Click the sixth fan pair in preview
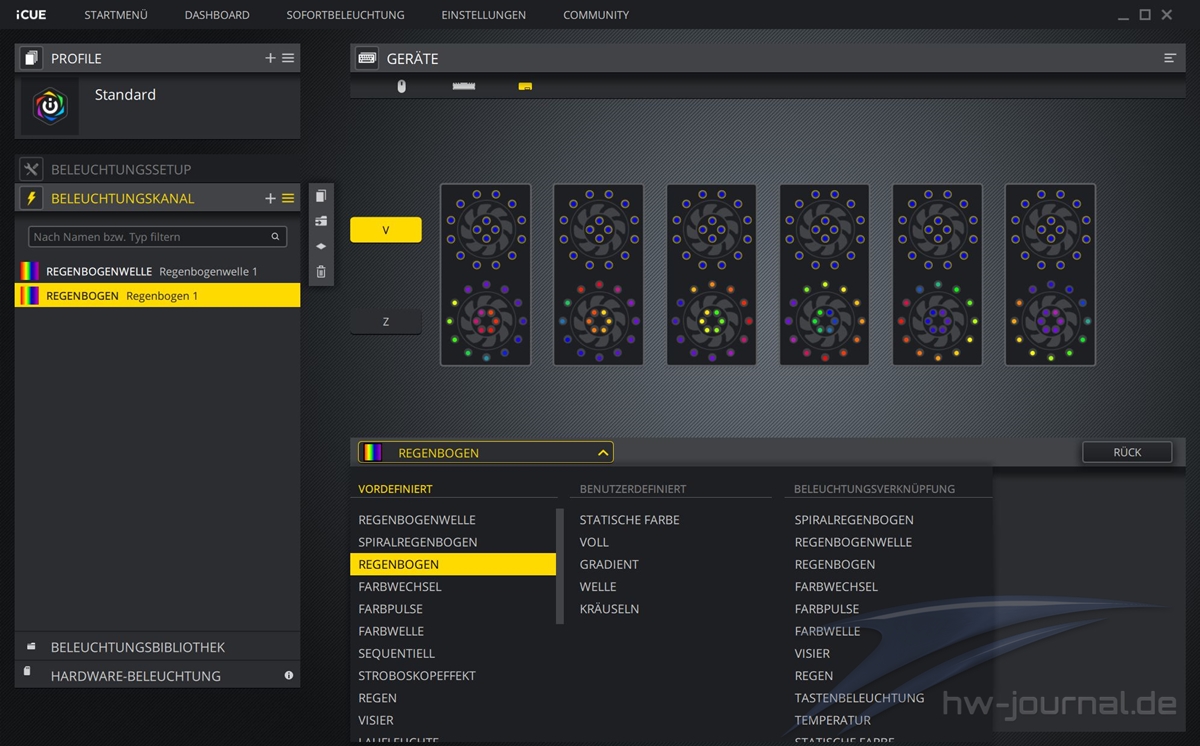 click(1050, 275)
